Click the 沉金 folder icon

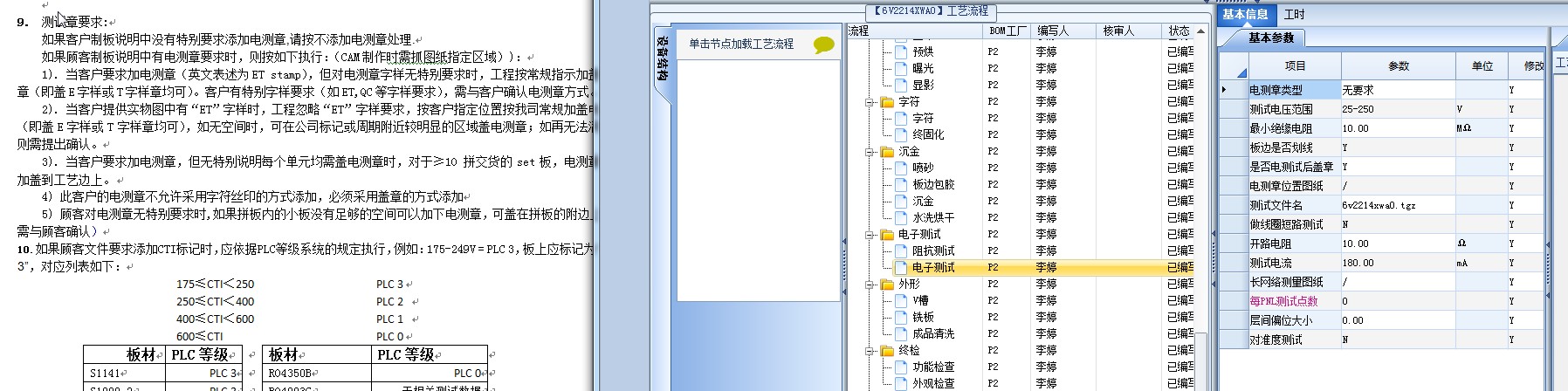pos(887,151)
